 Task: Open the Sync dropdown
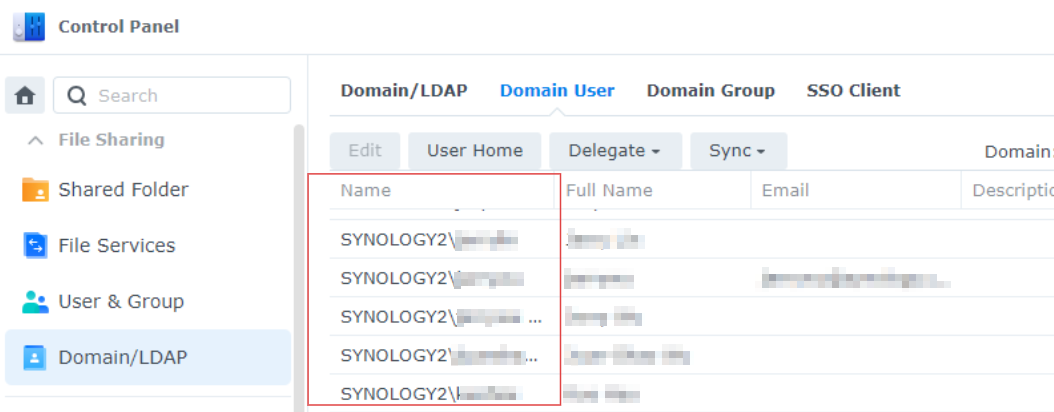(x=738, y=151)
